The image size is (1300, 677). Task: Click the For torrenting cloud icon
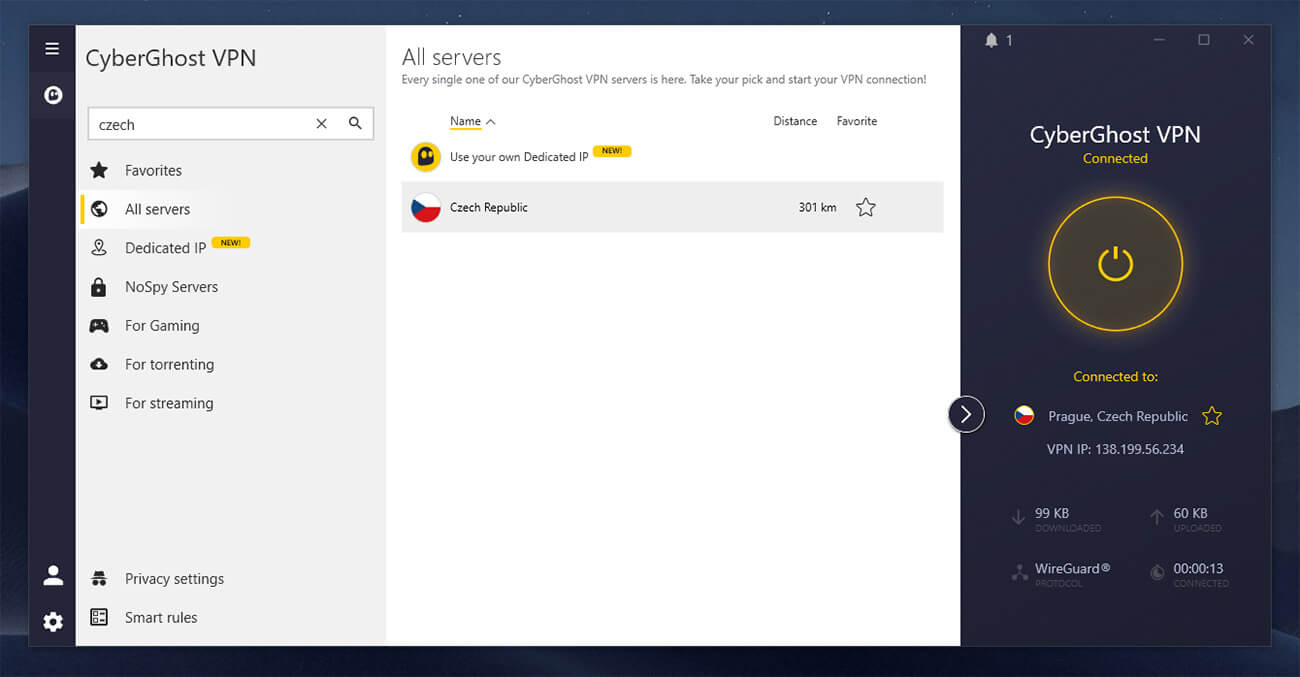click(99, 364)
